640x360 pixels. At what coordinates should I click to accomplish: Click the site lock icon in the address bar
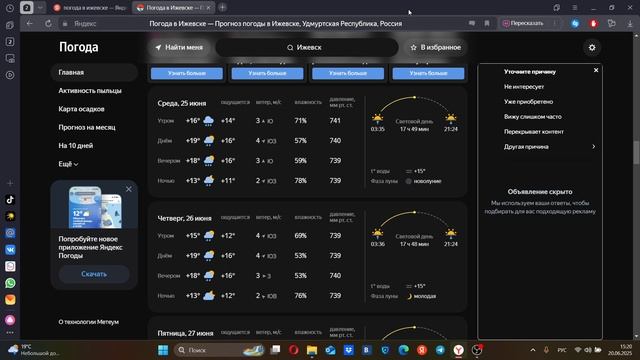click(65, 24)
